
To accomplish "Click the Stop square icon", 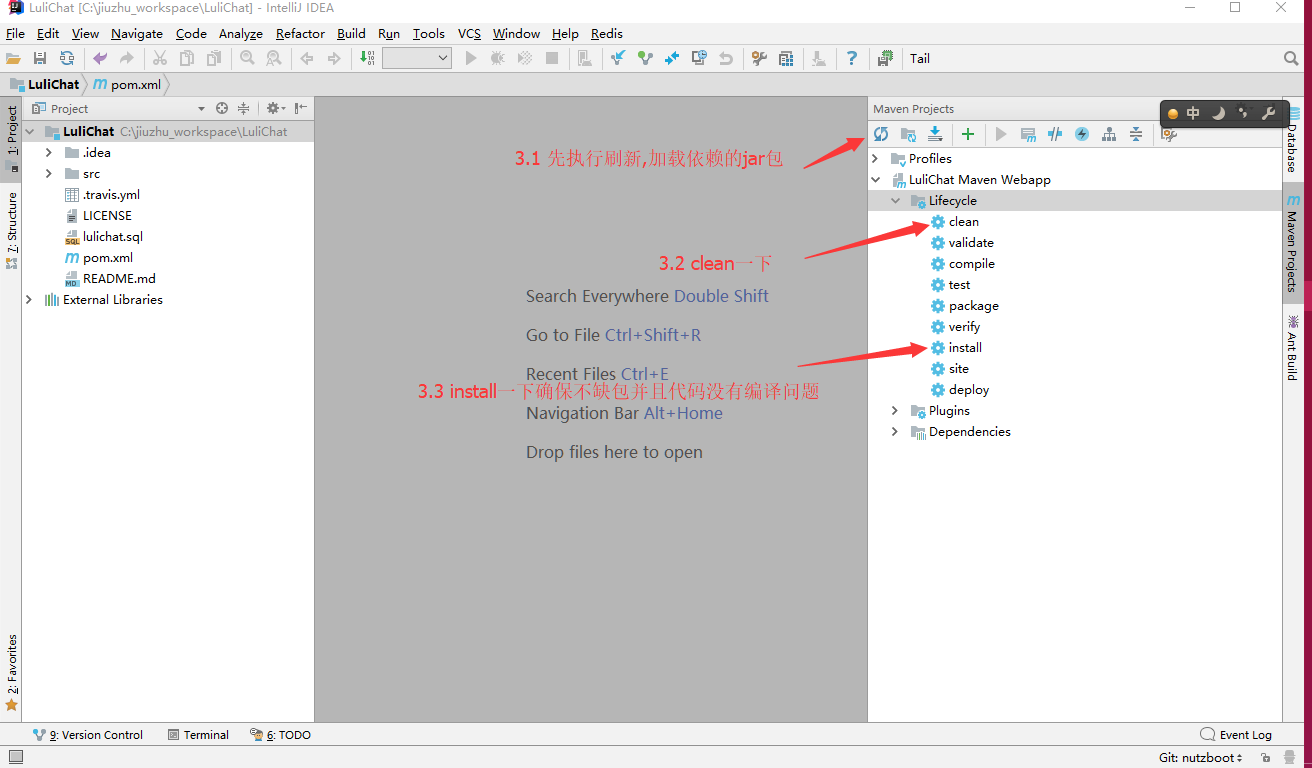I will coord(552,59).
